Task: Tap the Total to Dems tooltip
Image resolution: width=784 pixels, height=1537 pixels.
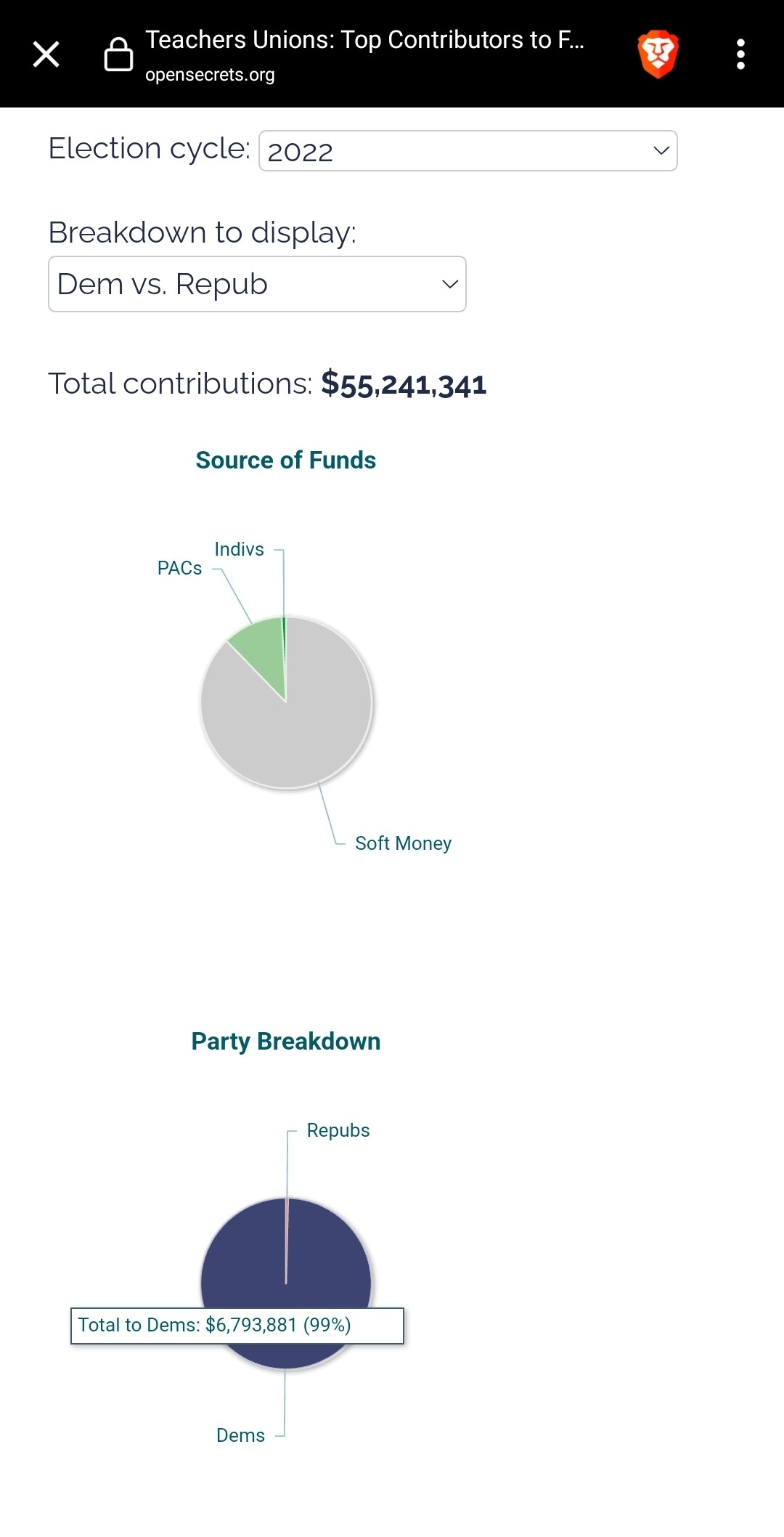Action: click(x=237, y=1326)
